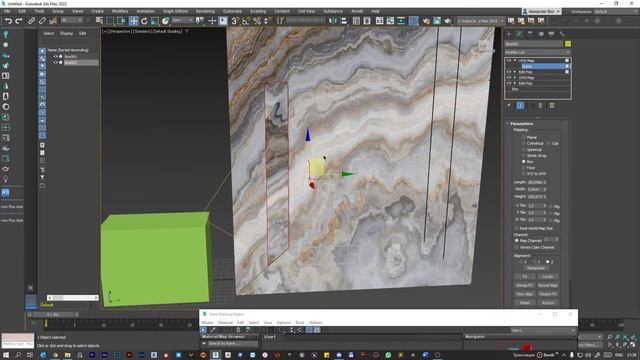Open the Utilities panel wrench tab
Image resolution: width=640 pixels, height=360 pixels.
[x=562, y=34]
